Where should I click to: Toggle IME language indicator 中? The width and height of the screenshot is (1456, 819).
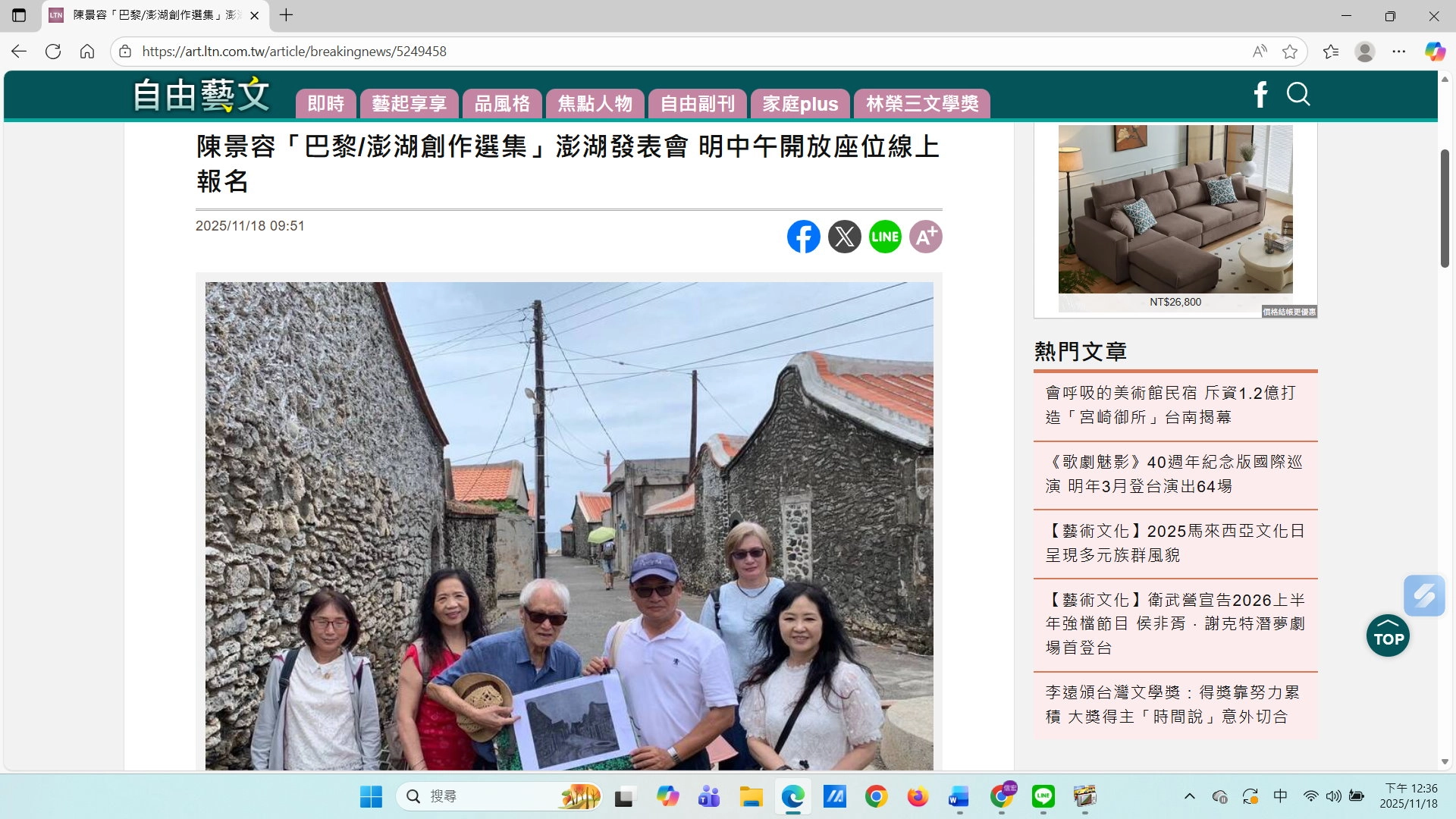[1280, 795]
